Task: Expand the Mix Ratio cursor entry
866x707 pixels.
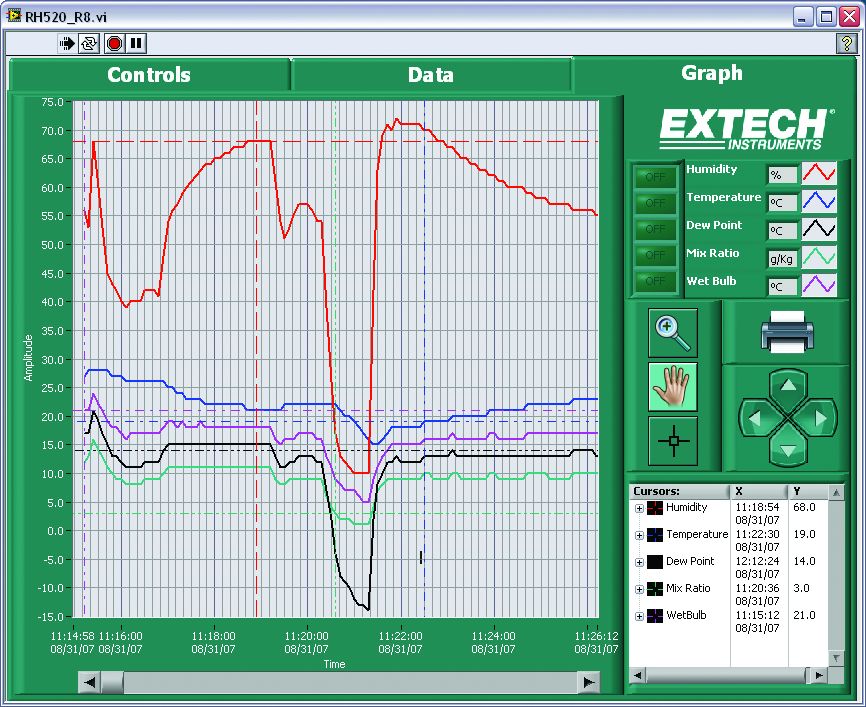Action: coord(639,589)
